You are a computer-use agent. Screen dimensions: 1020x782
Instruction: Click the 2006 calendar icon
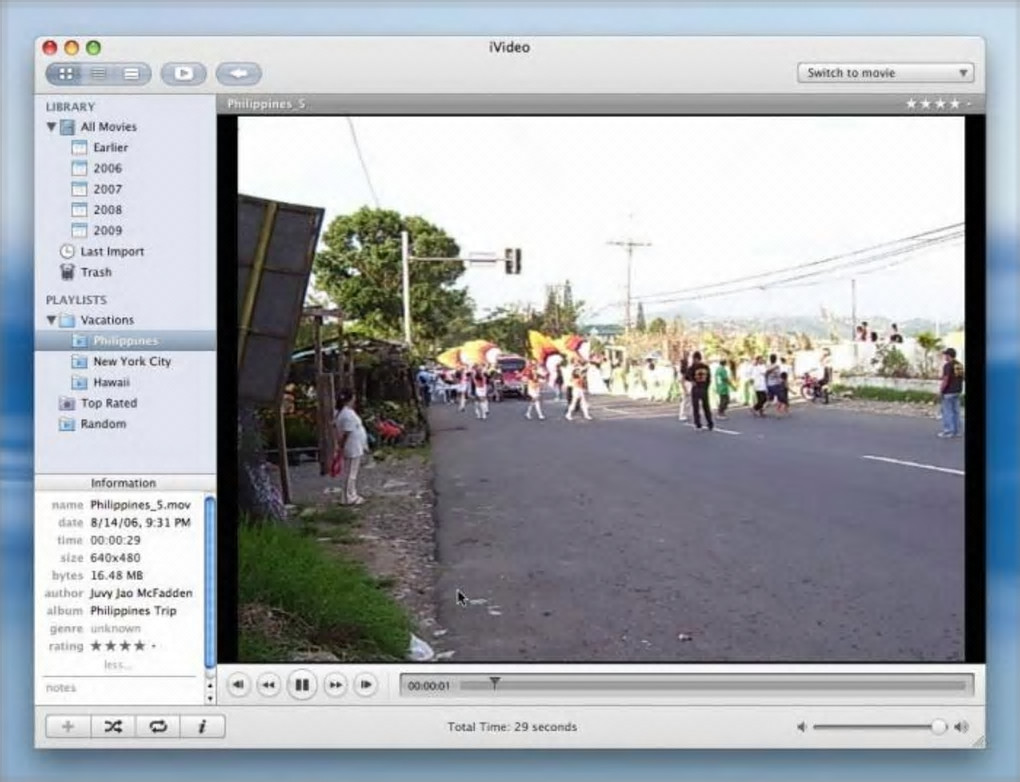[x=79, y=169]
